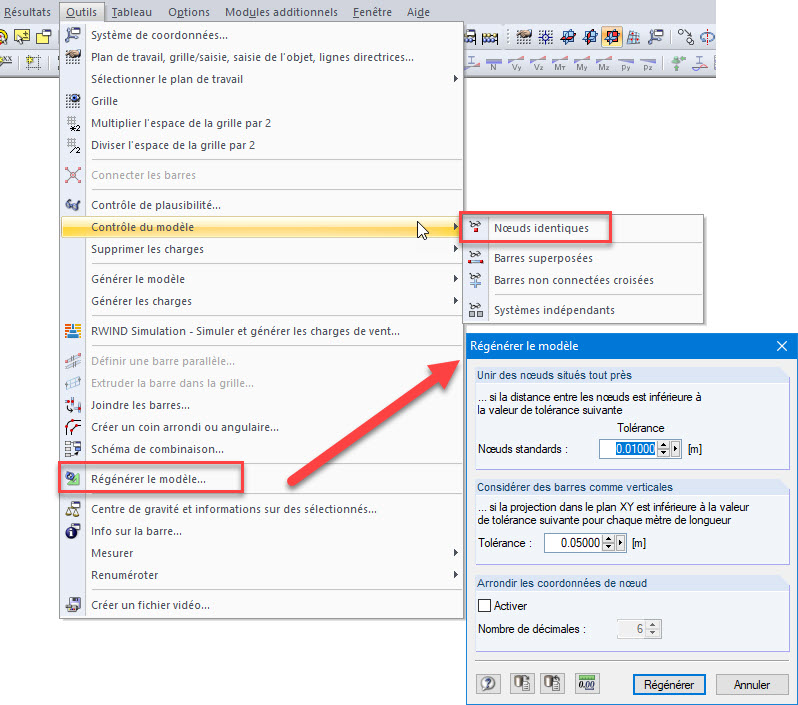Open the Tableau menu
The height and width of the screenshot is (705, 798).
(131, 12)
